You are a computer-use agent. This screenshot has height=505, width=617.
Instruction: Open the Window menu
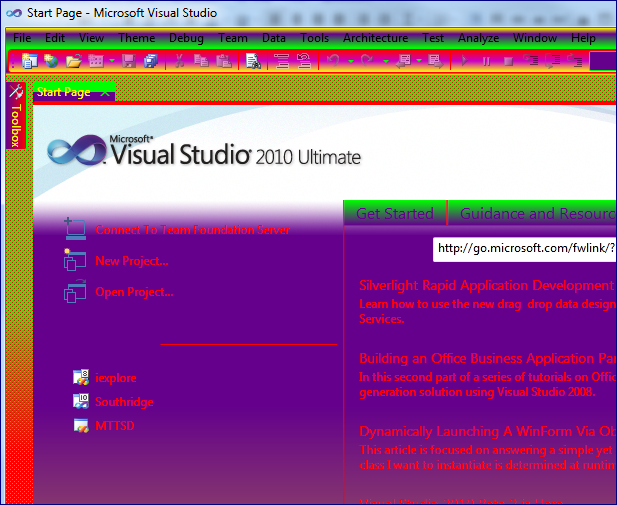pyautogui.click(x=535, y=38)
